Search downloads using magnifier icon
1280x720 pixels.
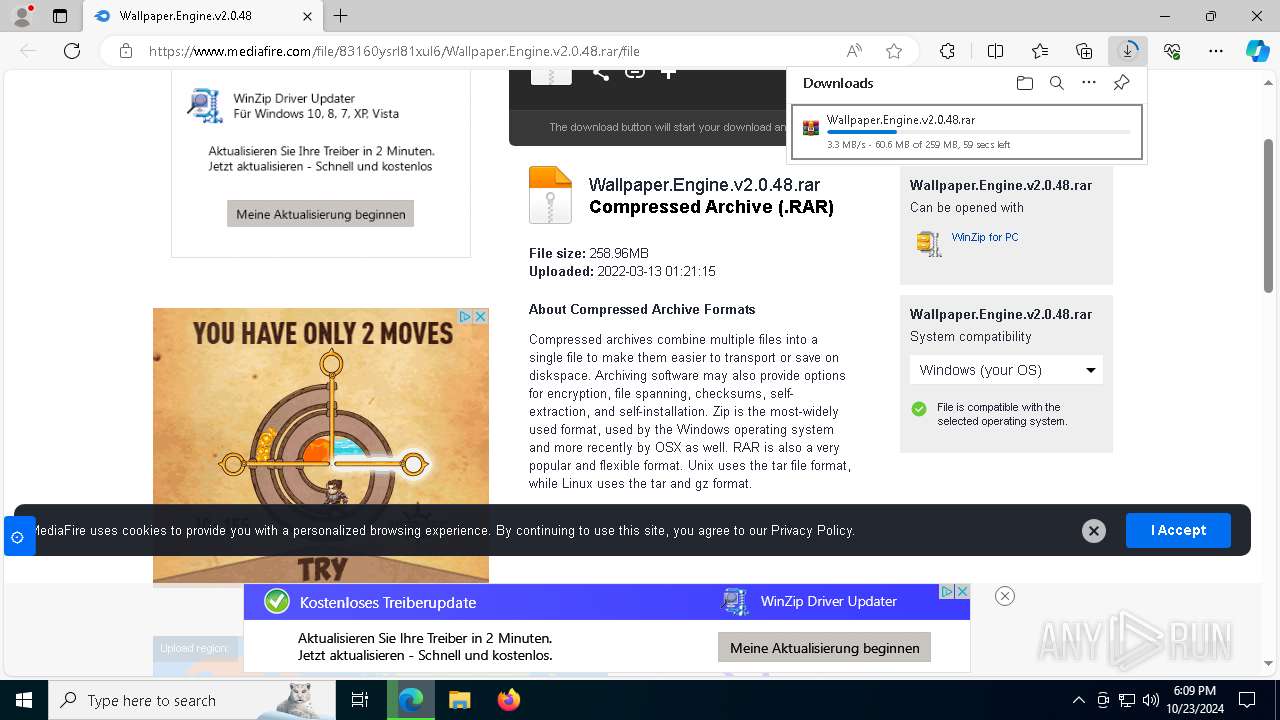tap(1057, 83)
